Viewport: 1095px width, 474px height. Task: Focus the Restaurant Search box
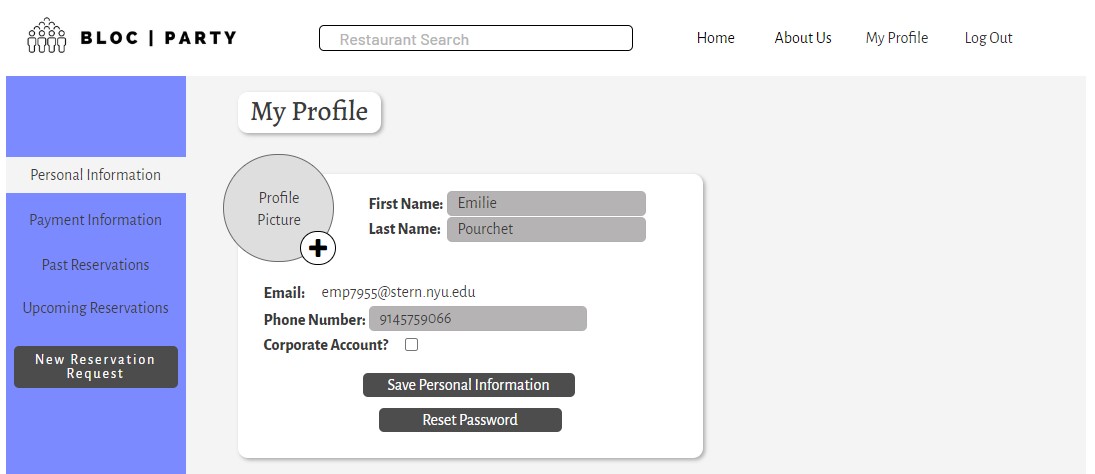(476, 38)
